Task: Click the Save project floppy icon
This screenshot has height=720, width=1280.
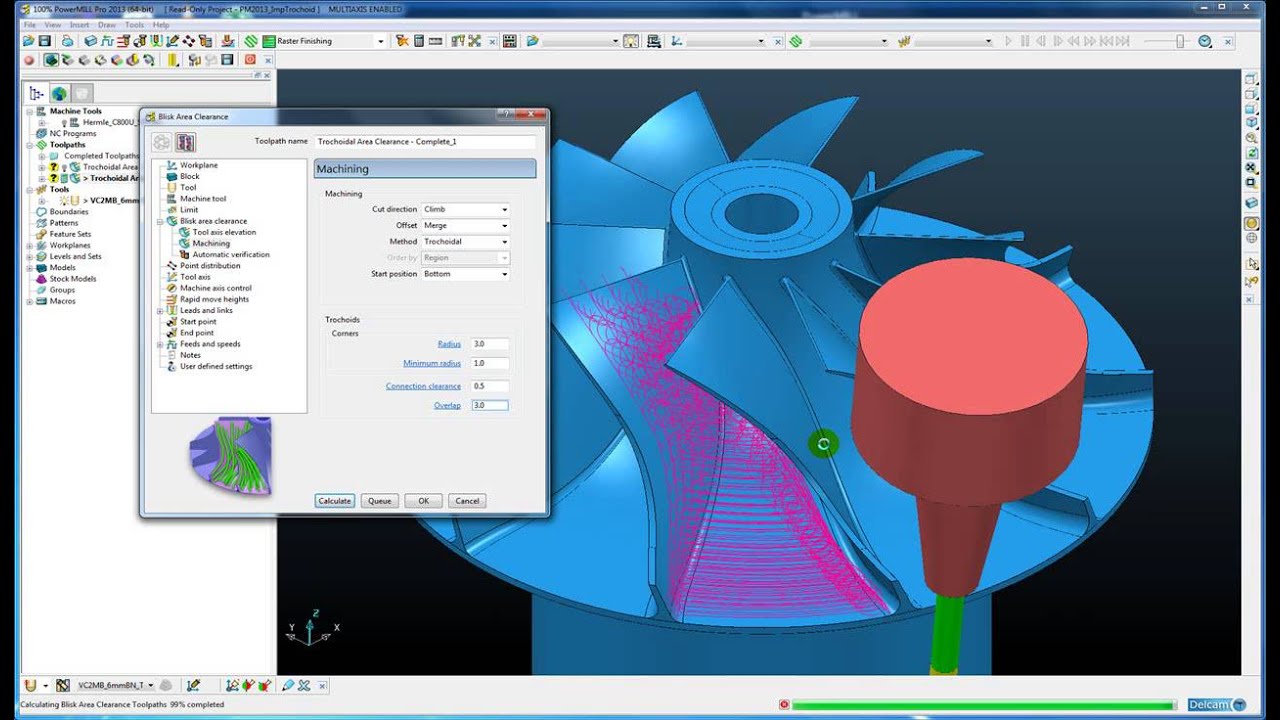Action: click(x=43, y=41)
